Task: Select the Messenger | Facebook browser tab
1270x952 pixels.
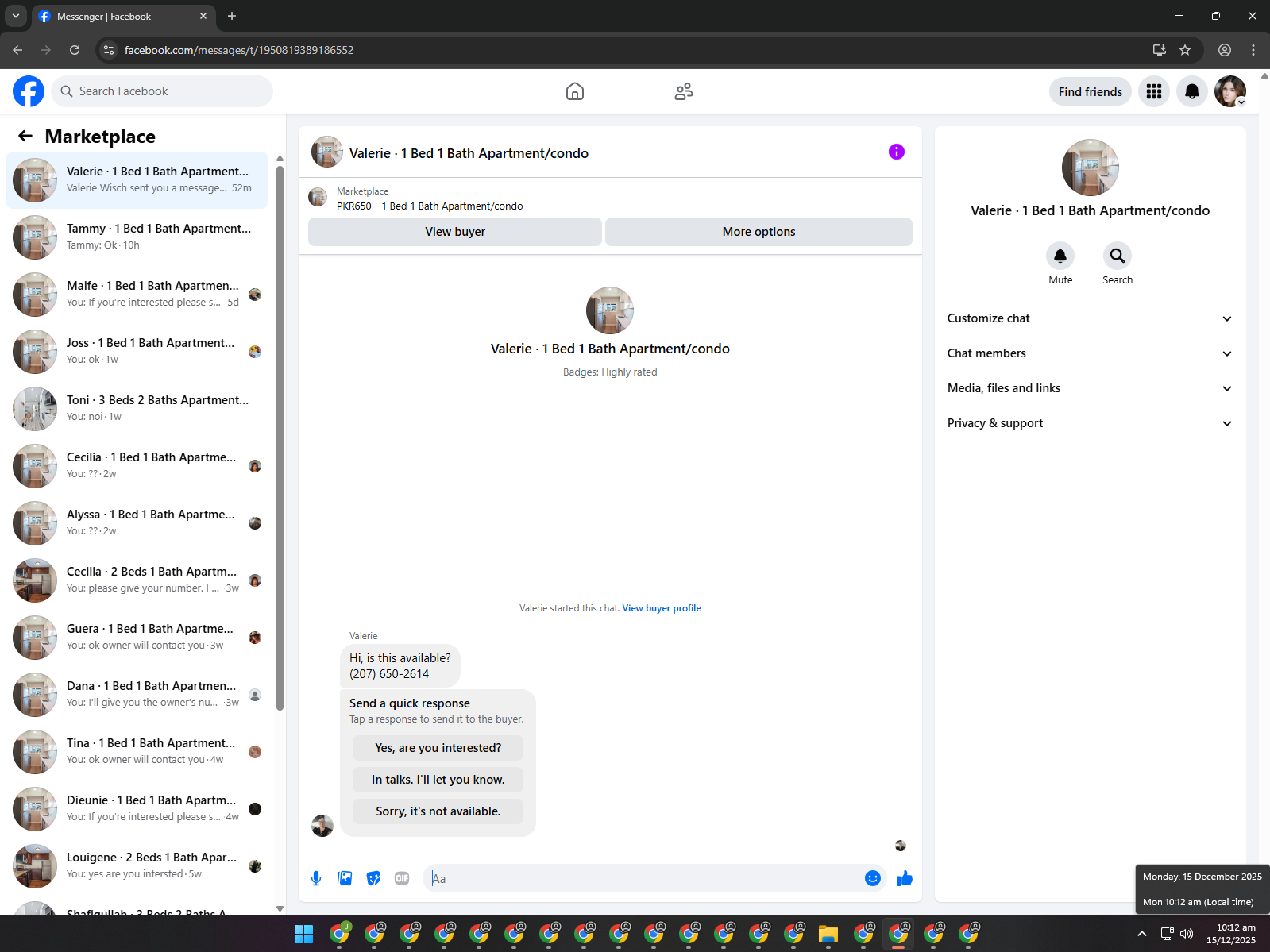Action: tap(123, 16)
